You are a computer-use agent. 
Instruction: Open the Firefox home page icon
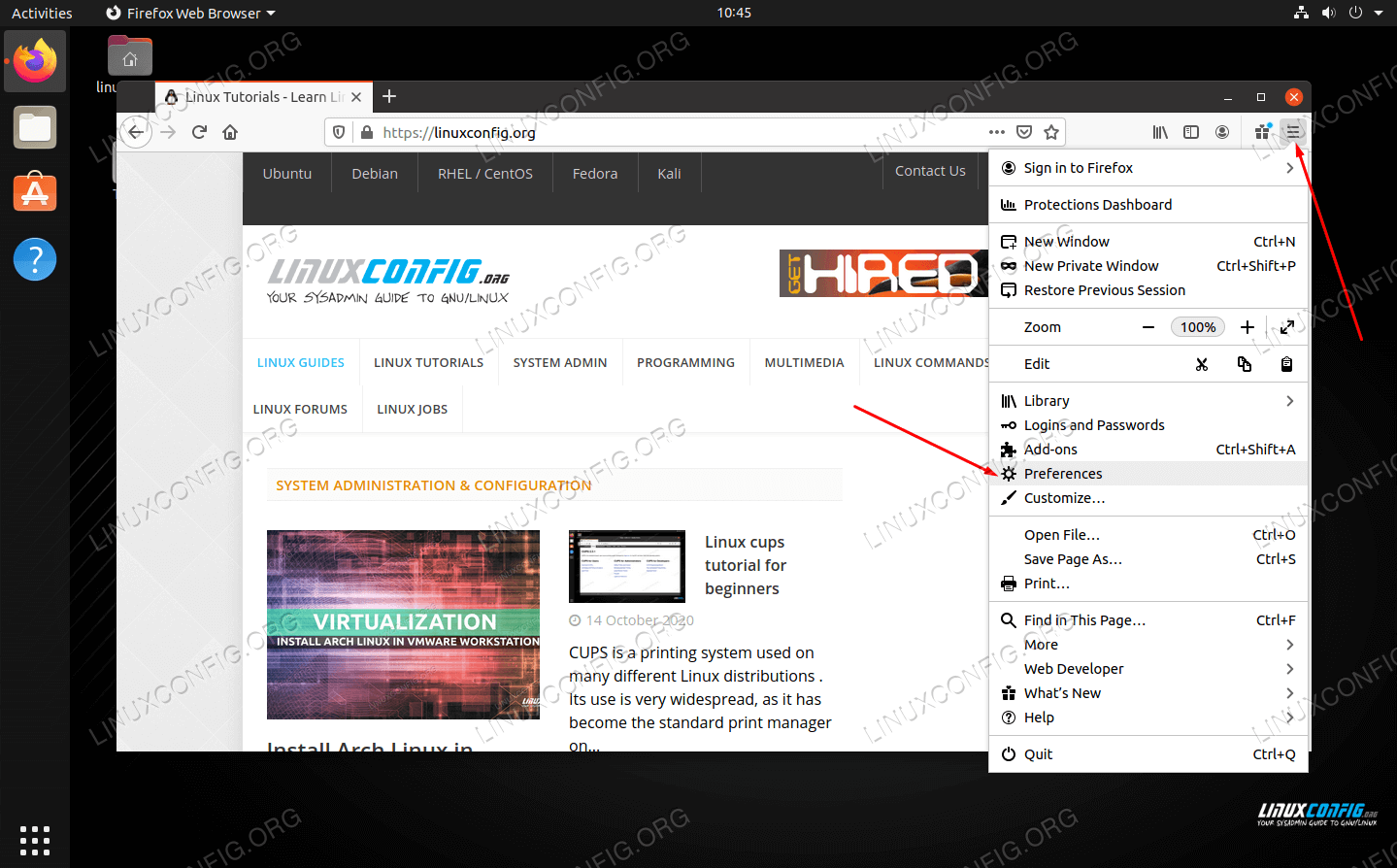click(x=230, y=132)
